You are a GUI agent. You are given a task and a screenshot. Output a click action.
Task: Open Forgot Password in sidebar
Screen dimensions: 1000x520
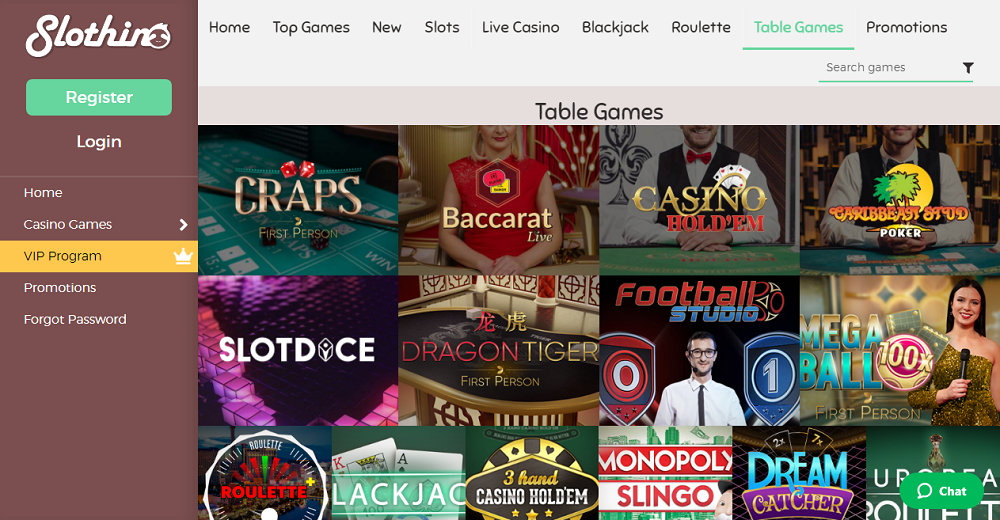pos(75,320)
